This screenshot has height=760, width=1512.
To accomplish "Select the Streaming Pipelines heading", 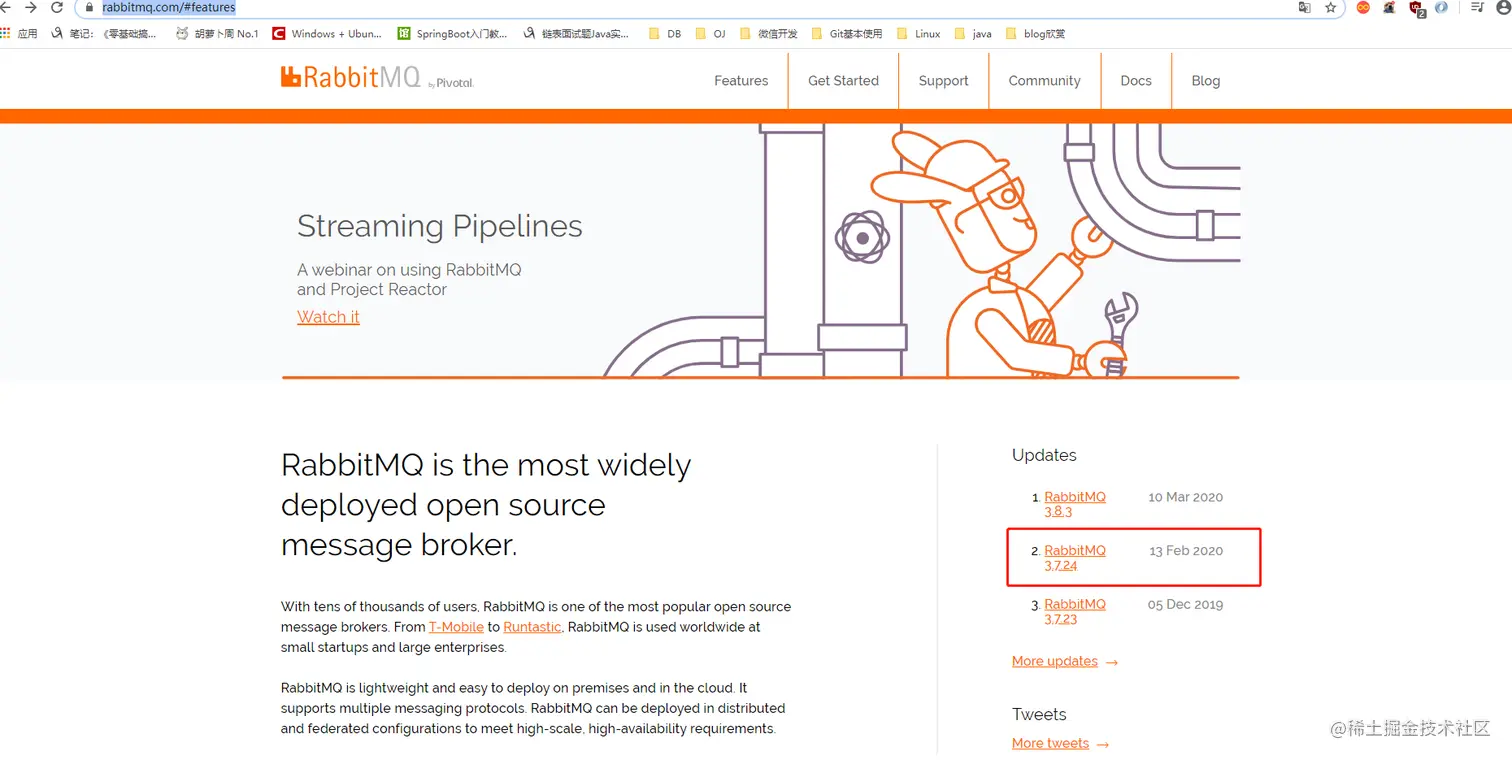I will 440,227.
